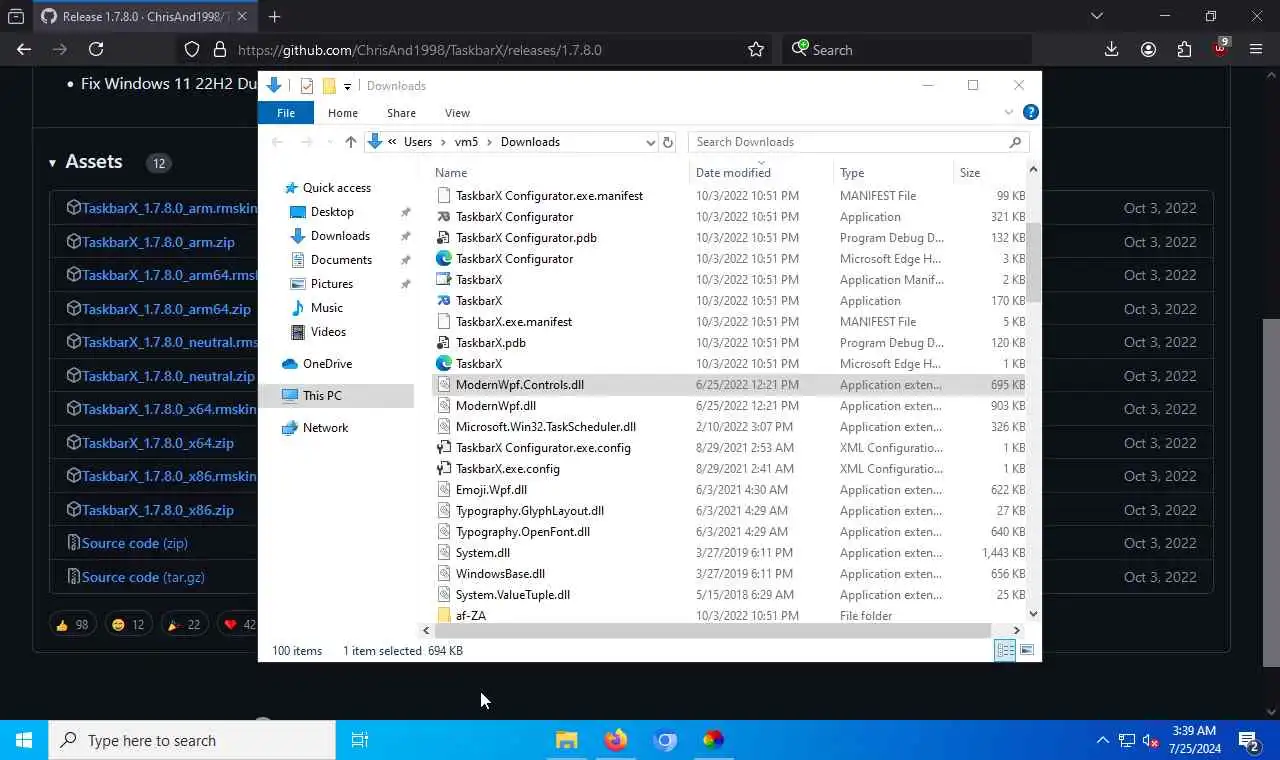Bookmark this page with the star icon
The width and height of the screenshot is (1280, 760).
click(x=756, y=49)
